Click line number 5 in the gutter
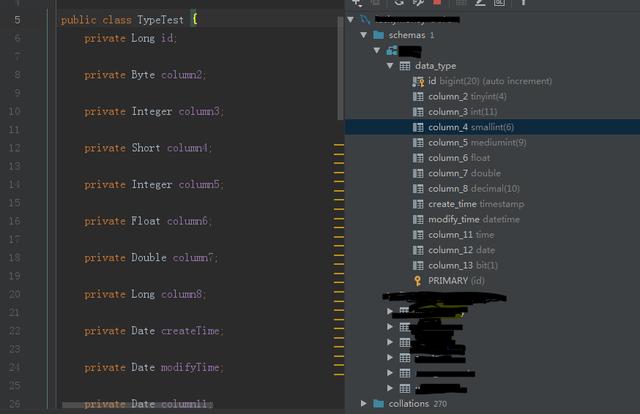 17,20
